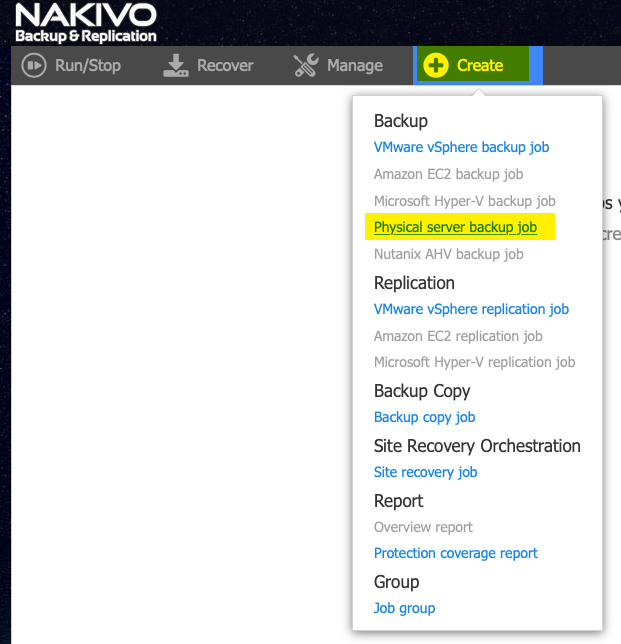621x644 pixels.
Task: Click disabled Nutanix AHV backup job
Action: (x=448, y=254)
